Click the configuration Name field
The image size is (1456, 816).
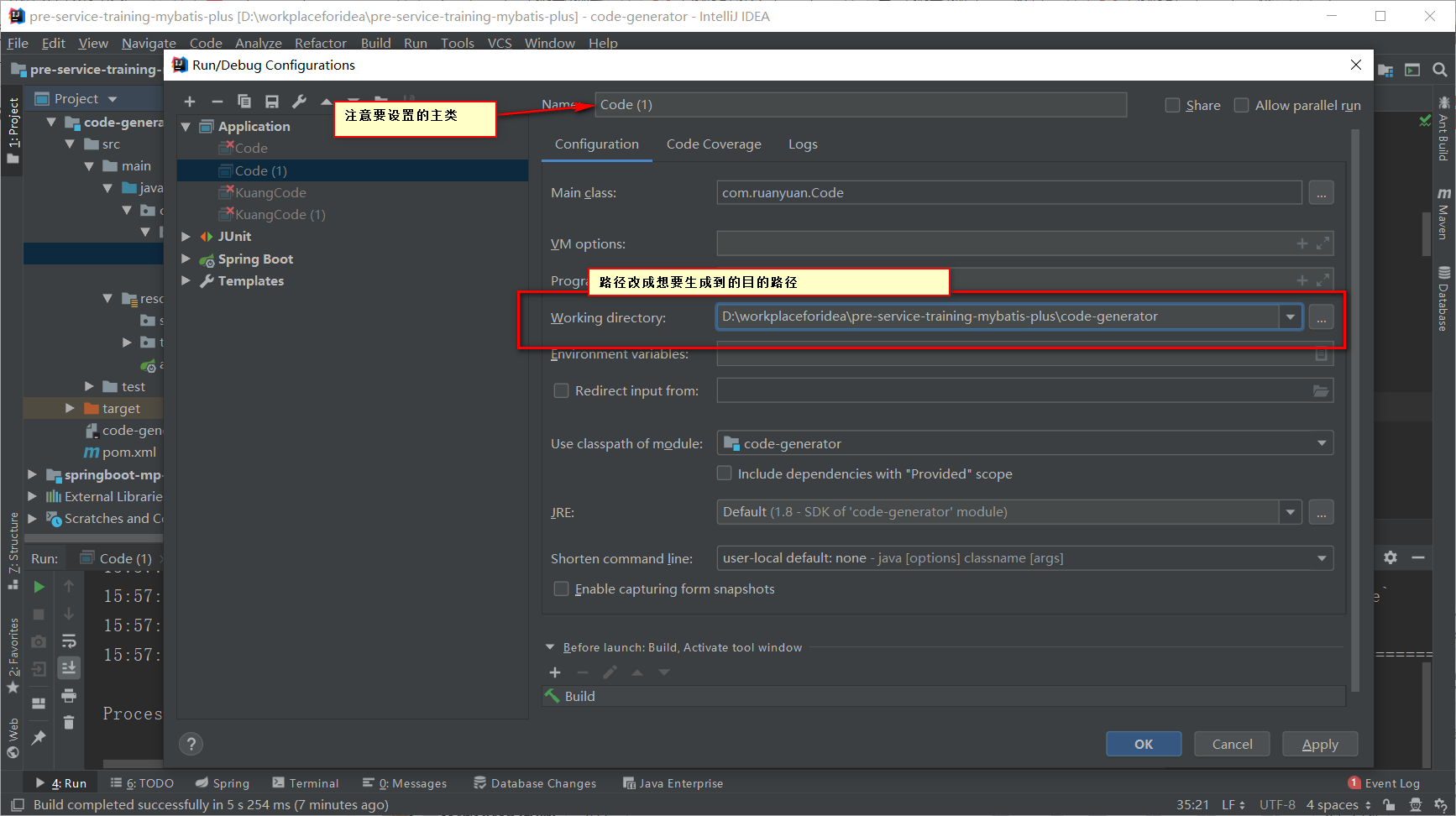pyautogui.click(x=861, y=105)
